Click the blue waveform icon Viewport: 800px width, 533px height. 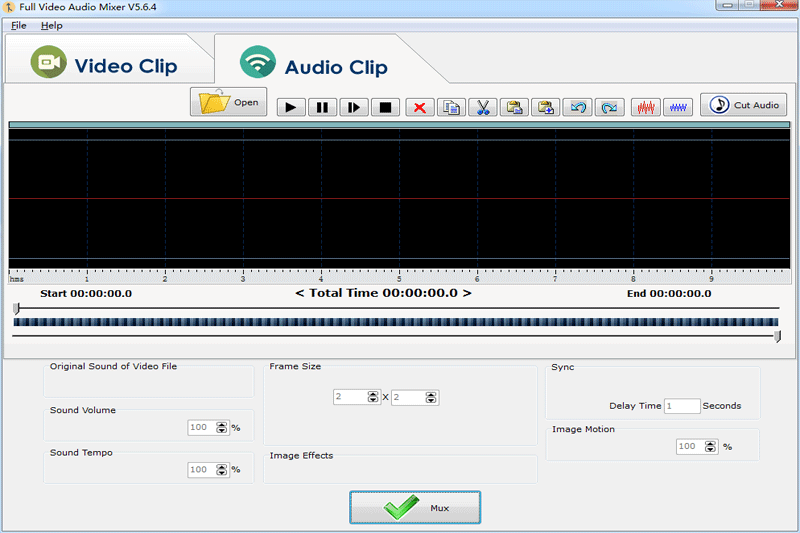click(678, 107)
